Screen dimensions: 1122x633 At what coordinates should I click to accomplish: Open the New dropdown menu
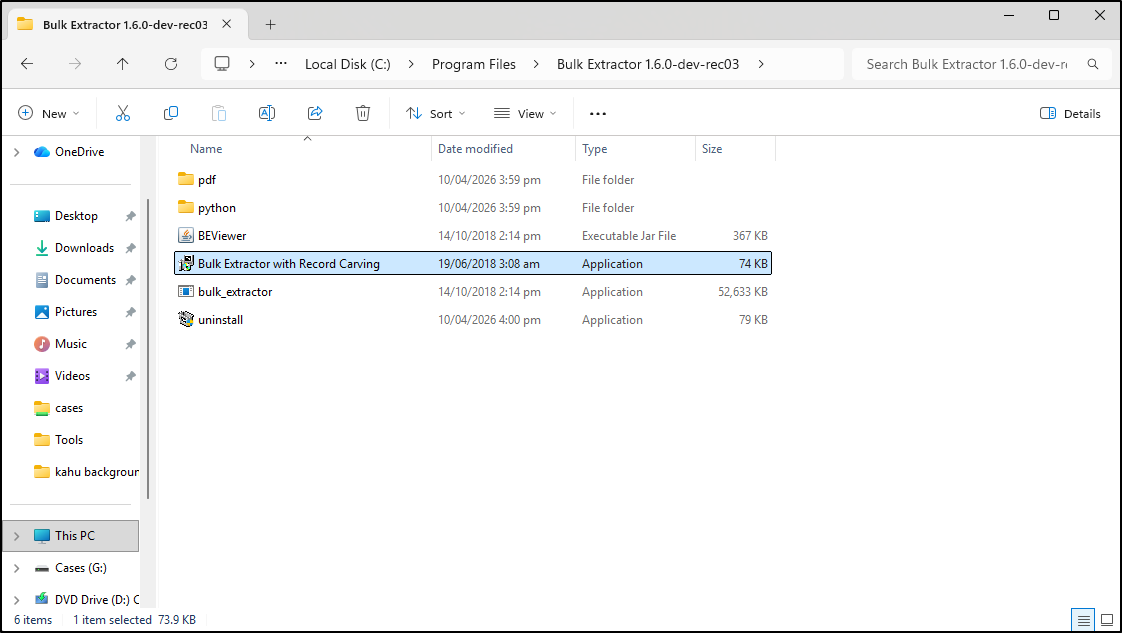pyautogui.click(x=49, y=113)
